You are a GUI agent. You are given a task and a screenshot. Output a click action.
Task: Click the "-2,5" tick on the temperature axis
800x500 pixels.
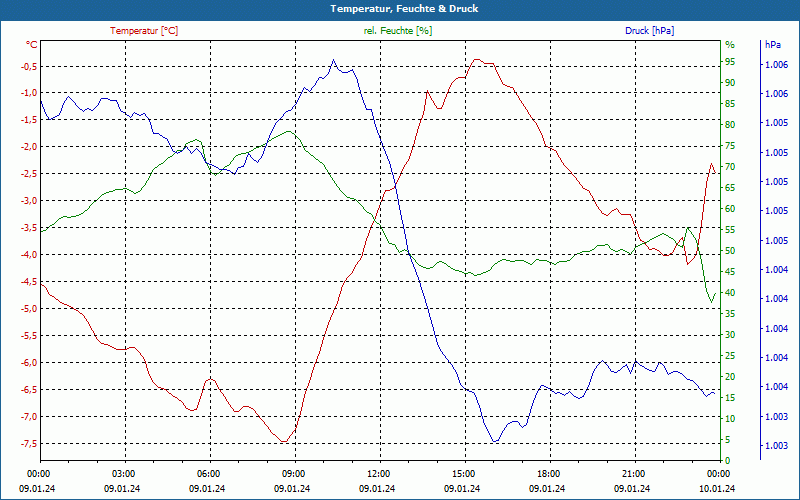(29, 174)
